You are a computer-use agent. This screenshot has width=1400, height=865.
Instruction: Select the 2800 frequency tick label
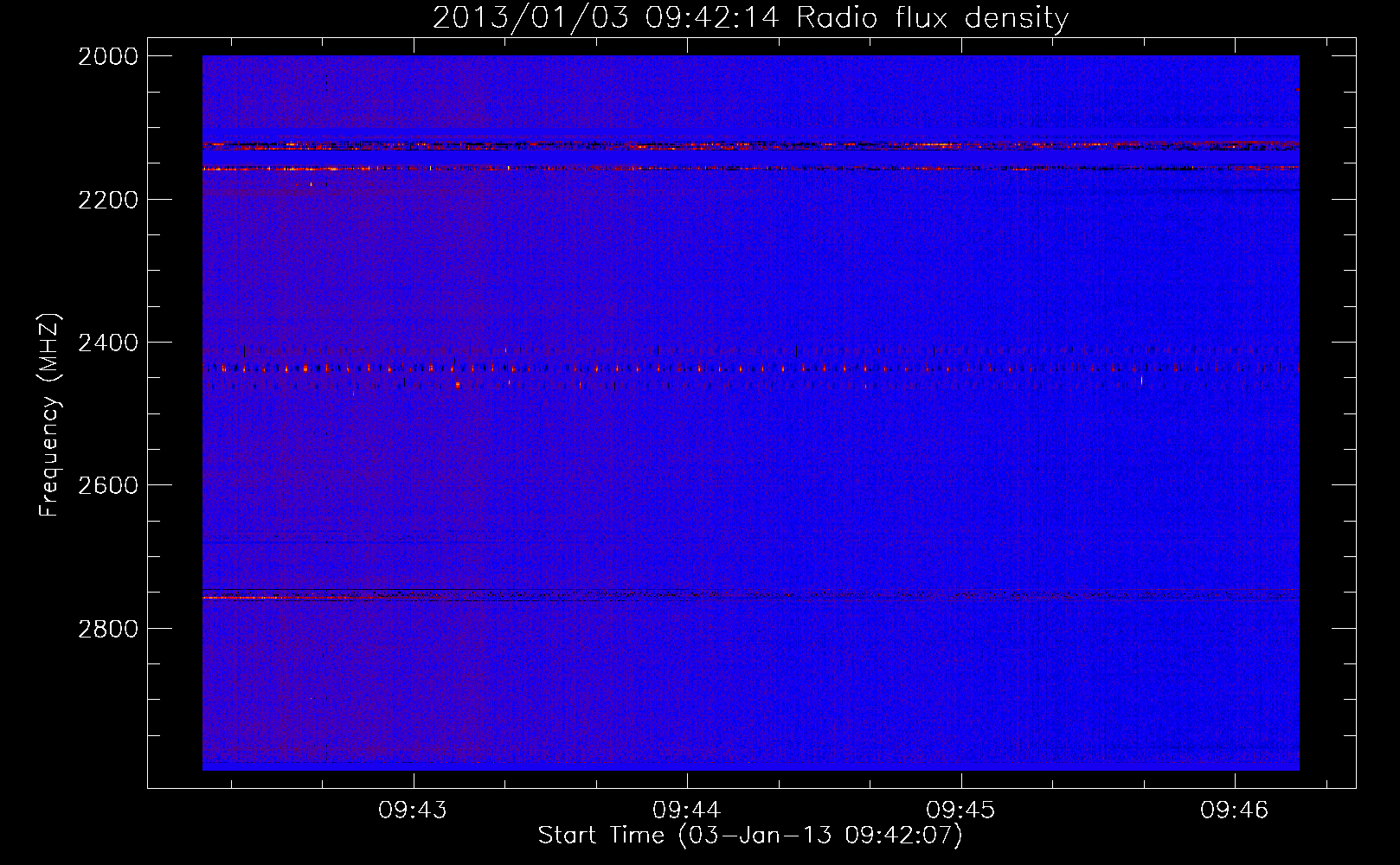tap(108, 629)
